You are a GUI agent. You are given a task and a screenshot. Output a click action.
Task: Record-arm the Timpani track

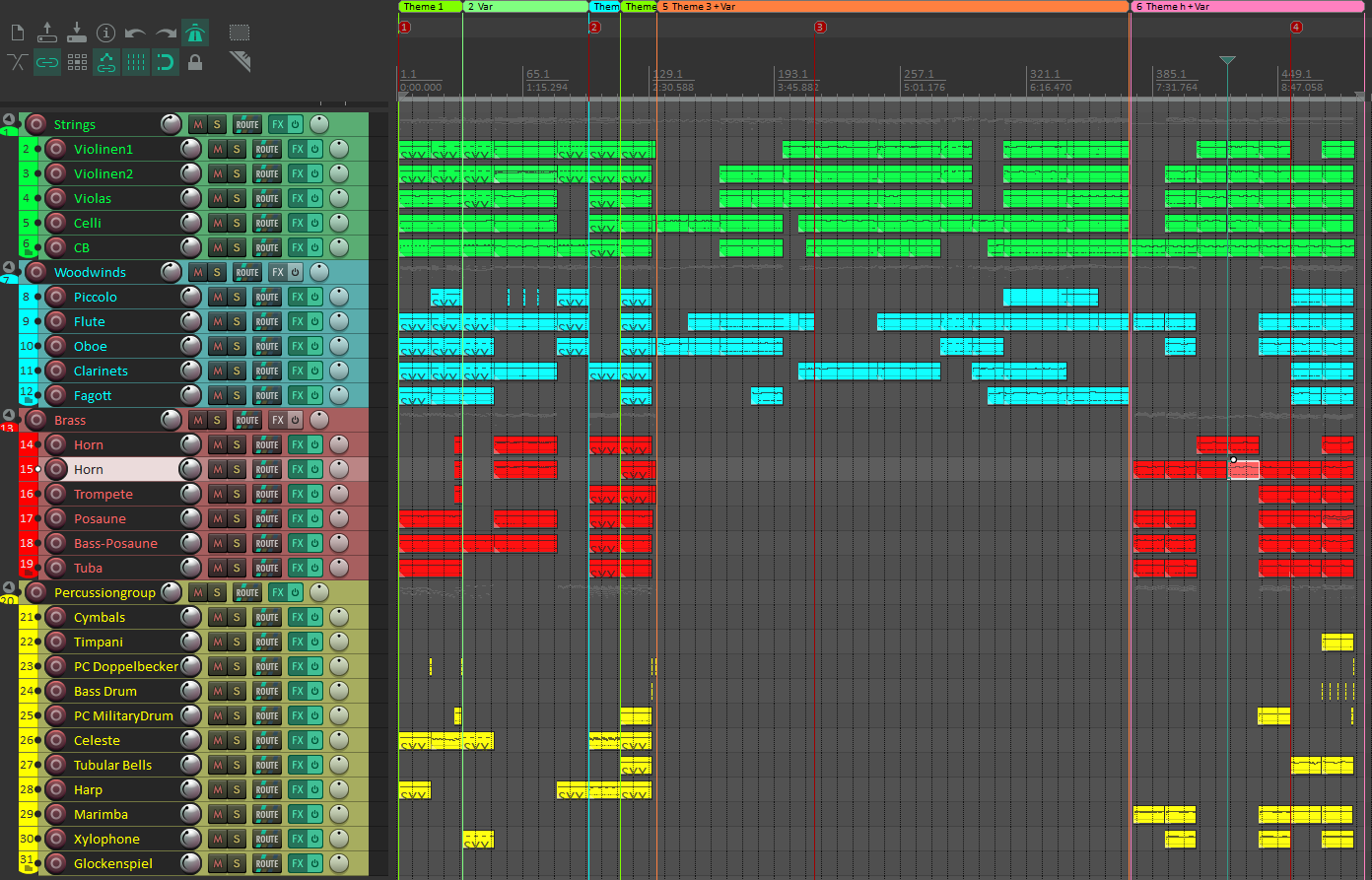pos(56,643)
